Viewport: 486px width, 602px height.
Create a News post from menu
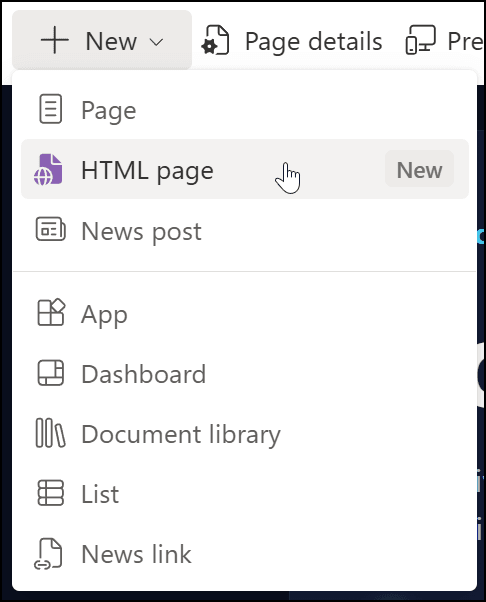pyautogui.click(x=245, y=231)
